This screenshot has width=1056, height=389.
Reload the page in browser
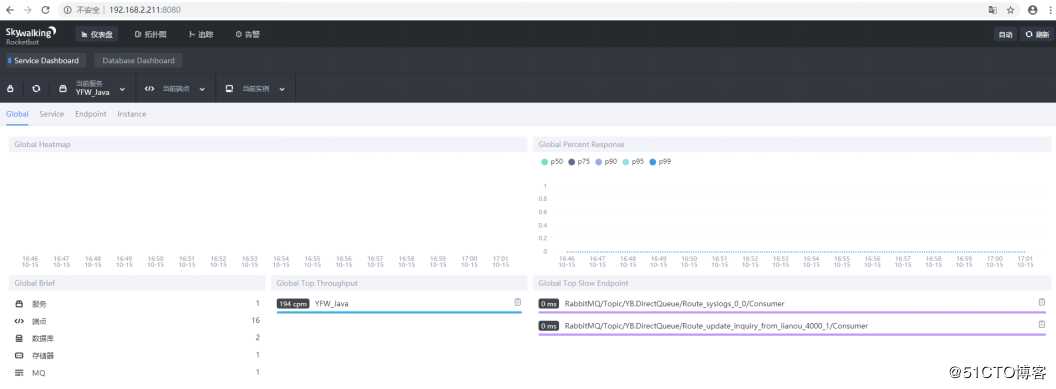(45, 10)
